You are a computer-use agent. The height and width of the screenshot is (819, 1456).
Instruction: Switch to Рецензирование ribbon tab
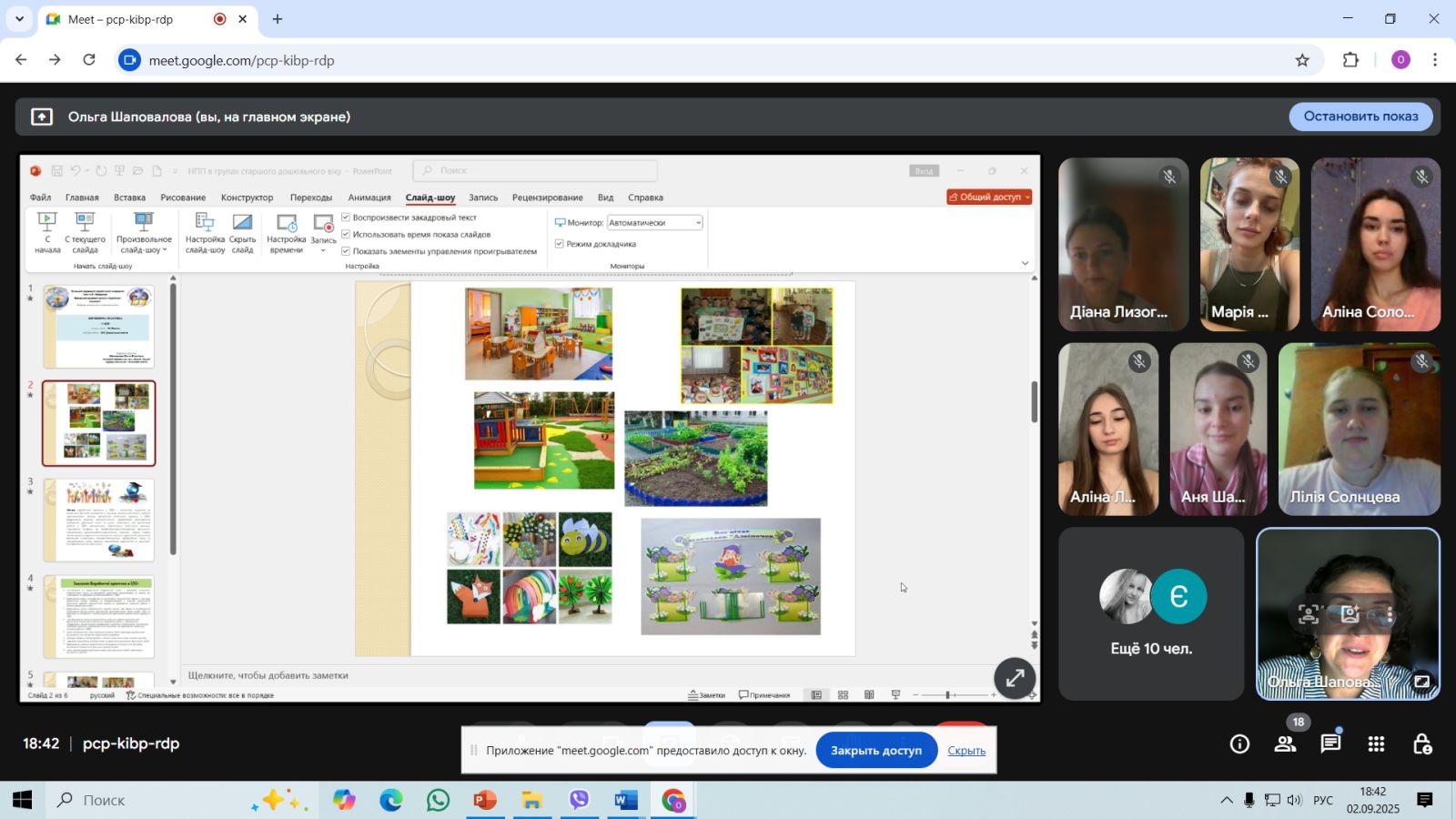tap(547, 197)
